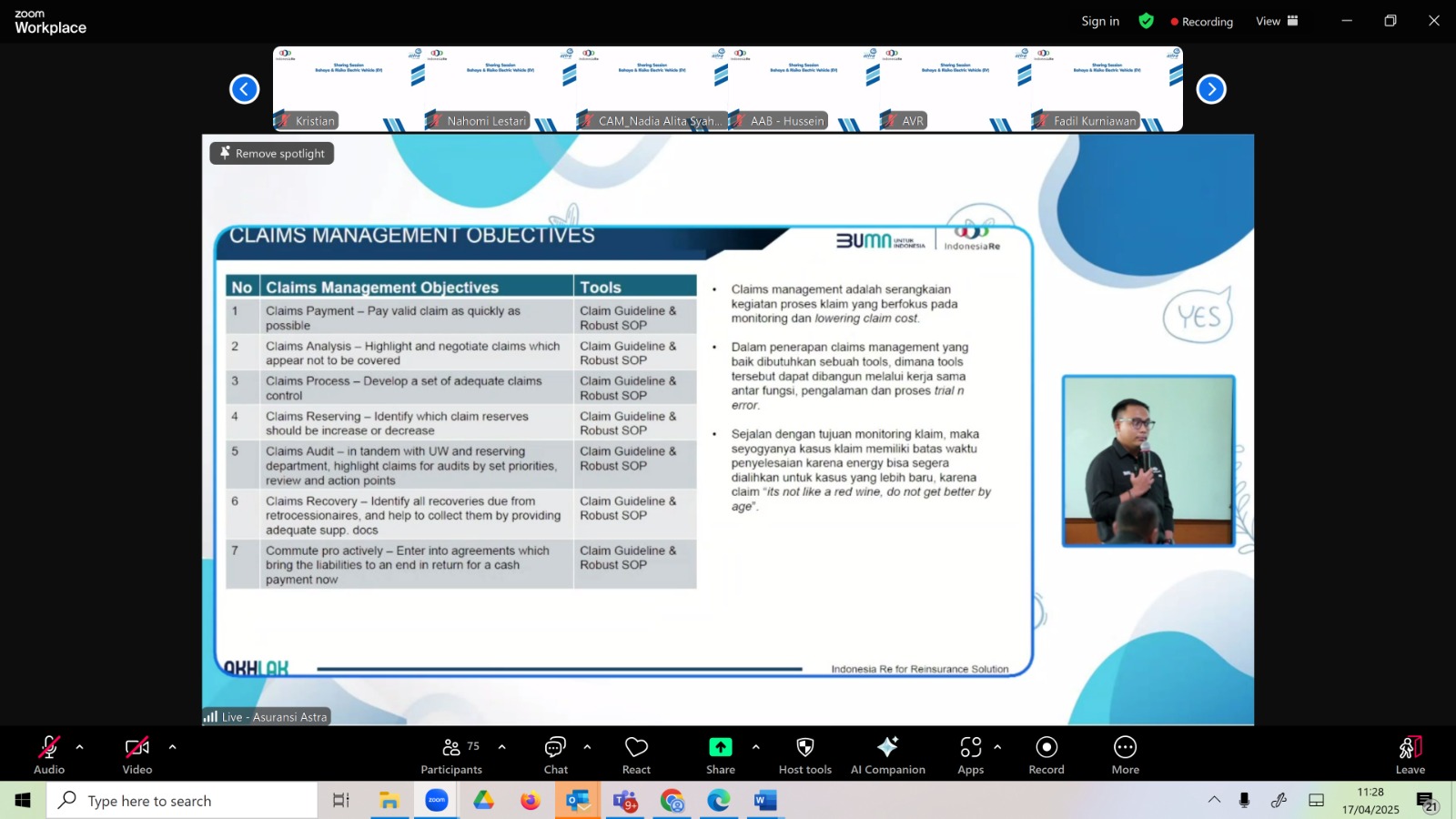Viewport: 1456px width, 819px height.
Task: Open Host tools shield icon
Action: coord(805,747)
